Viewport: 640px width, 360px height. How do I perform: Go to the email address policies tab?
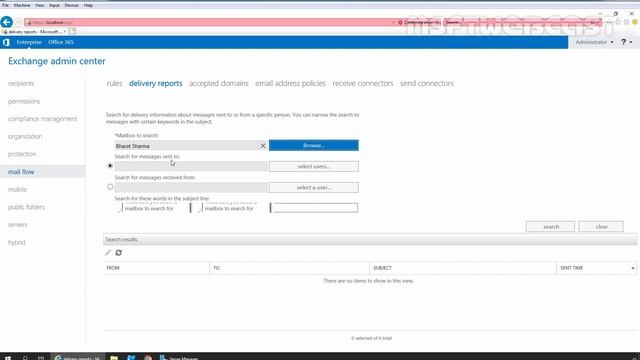pyautogui.click(x=290, y=83)
